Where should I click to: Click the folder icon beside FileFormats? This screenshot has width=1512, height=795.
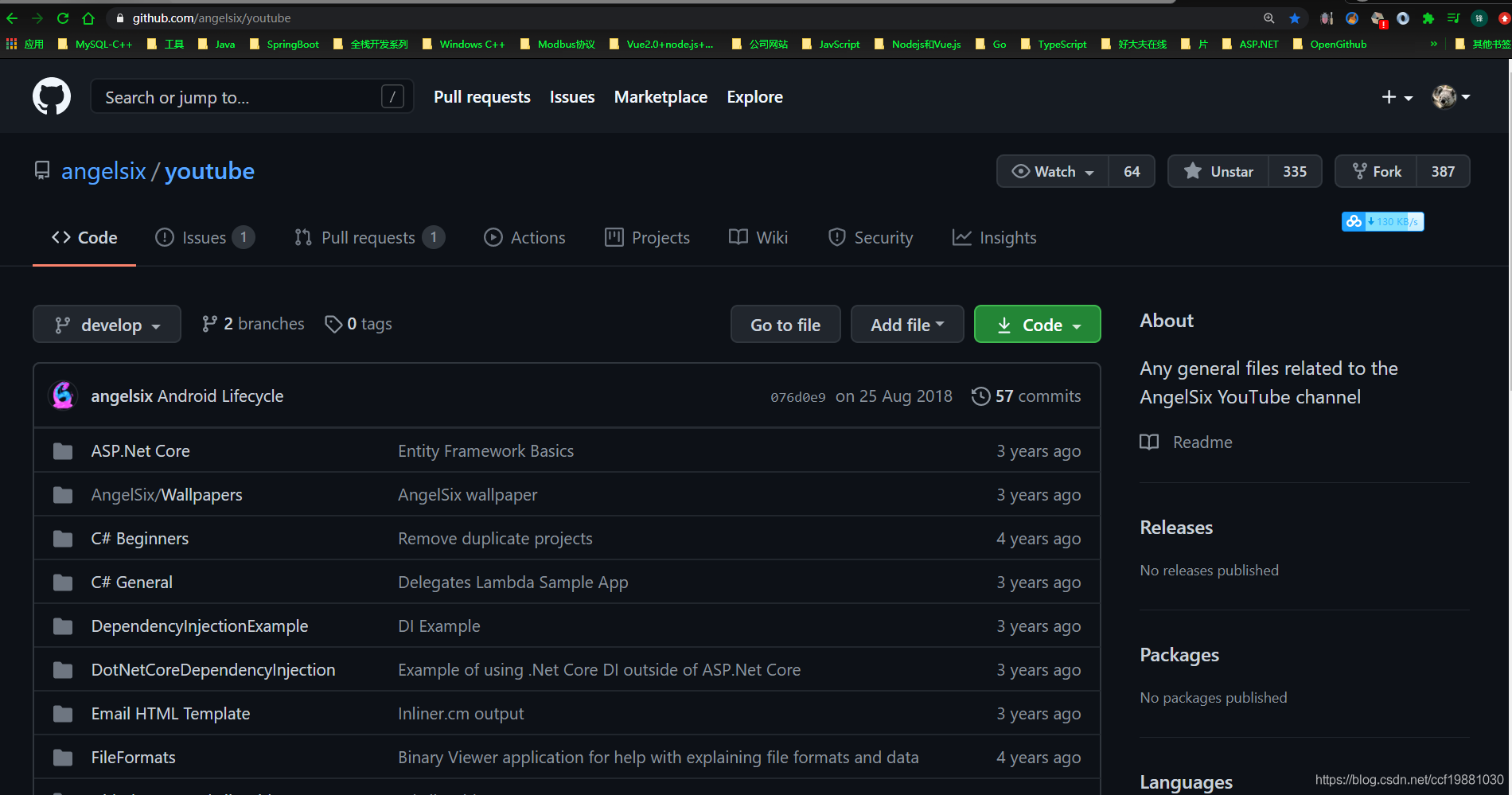(63, 758)
